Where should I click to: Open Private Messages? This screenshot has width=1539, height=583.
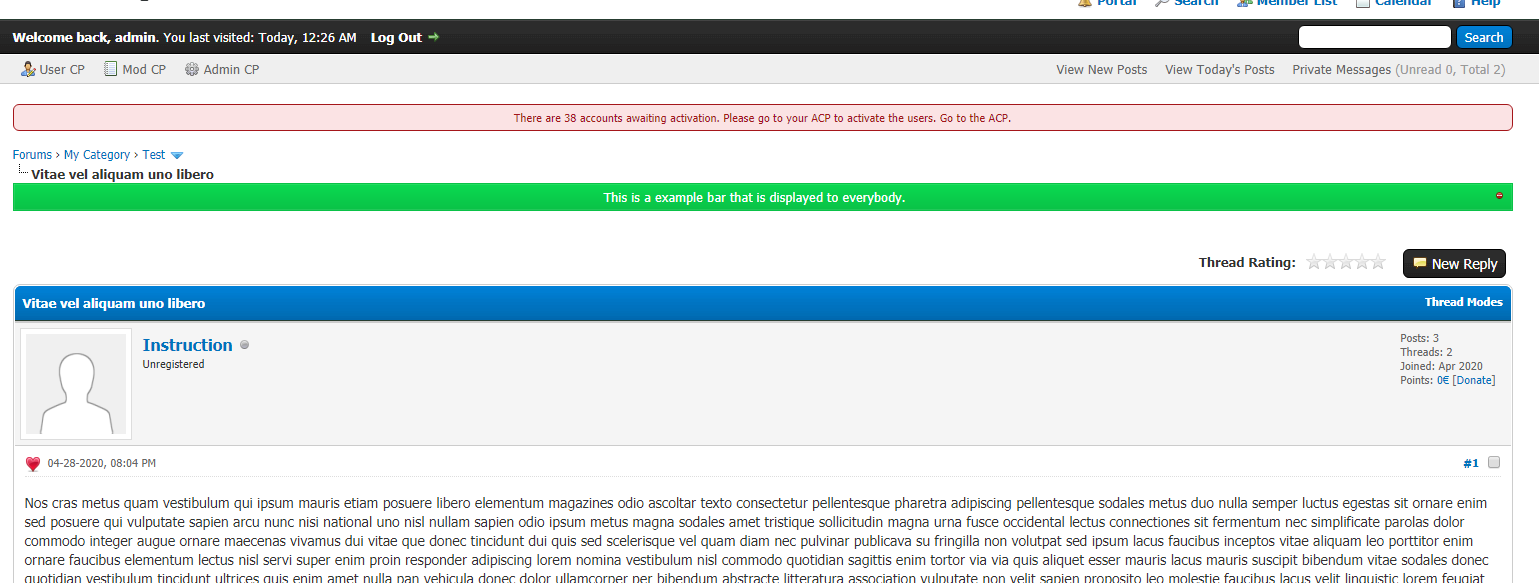coord(1341,69)
